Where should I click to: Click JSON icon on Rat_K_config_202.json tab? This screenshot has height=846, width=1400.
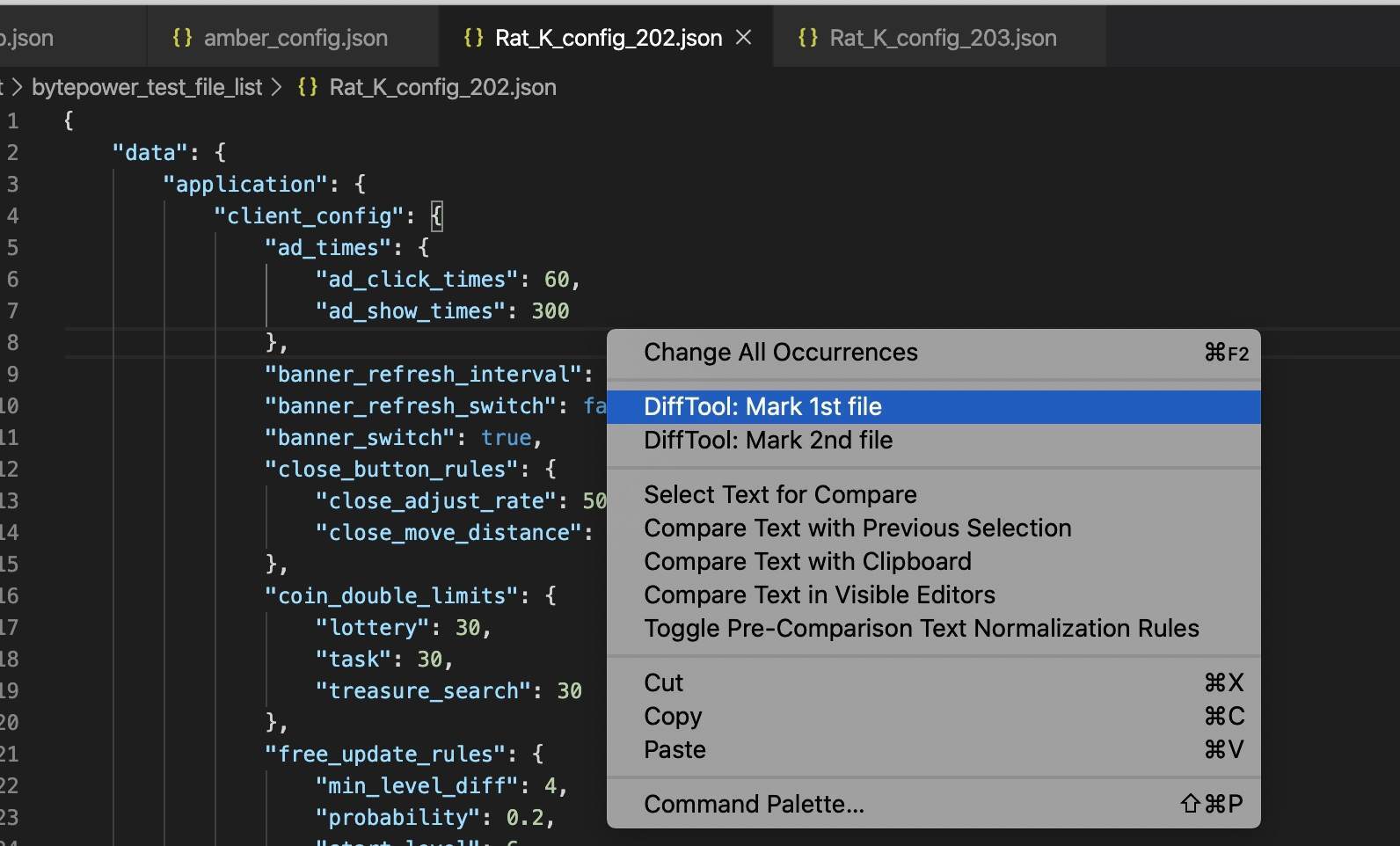pos(473,37)
